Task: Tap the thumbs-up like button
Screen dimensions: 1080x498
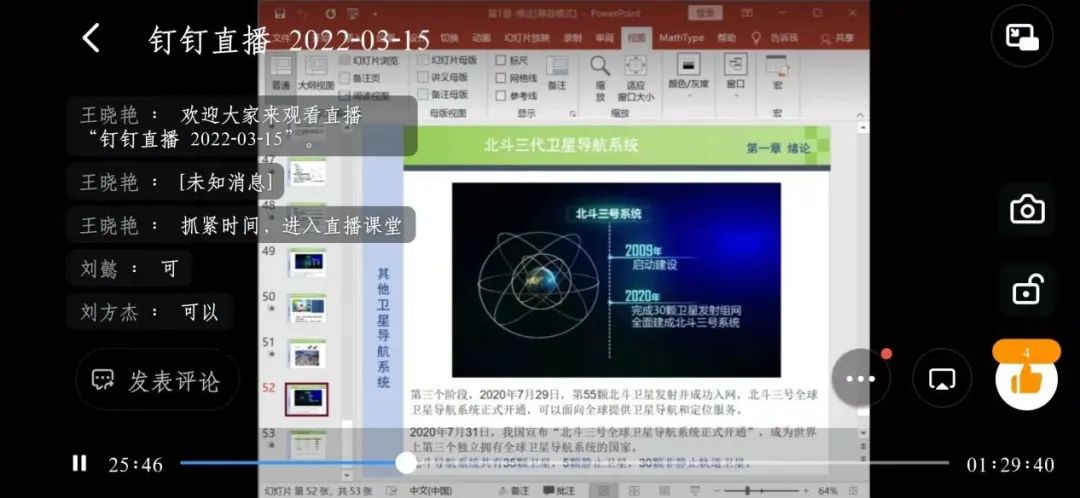Action: point(1026,378)
